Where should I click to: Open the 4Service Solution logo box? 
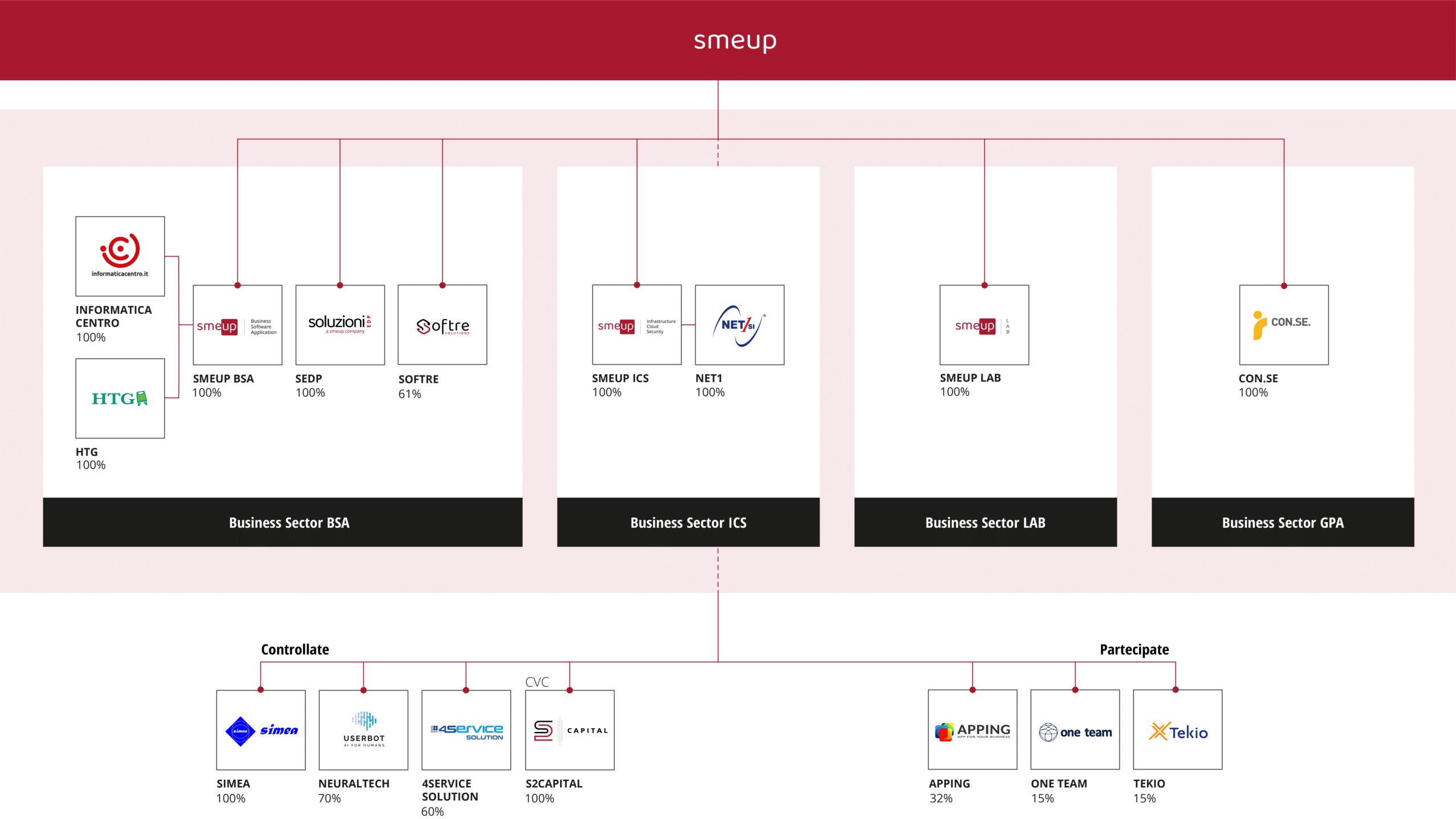coord(466,730)
